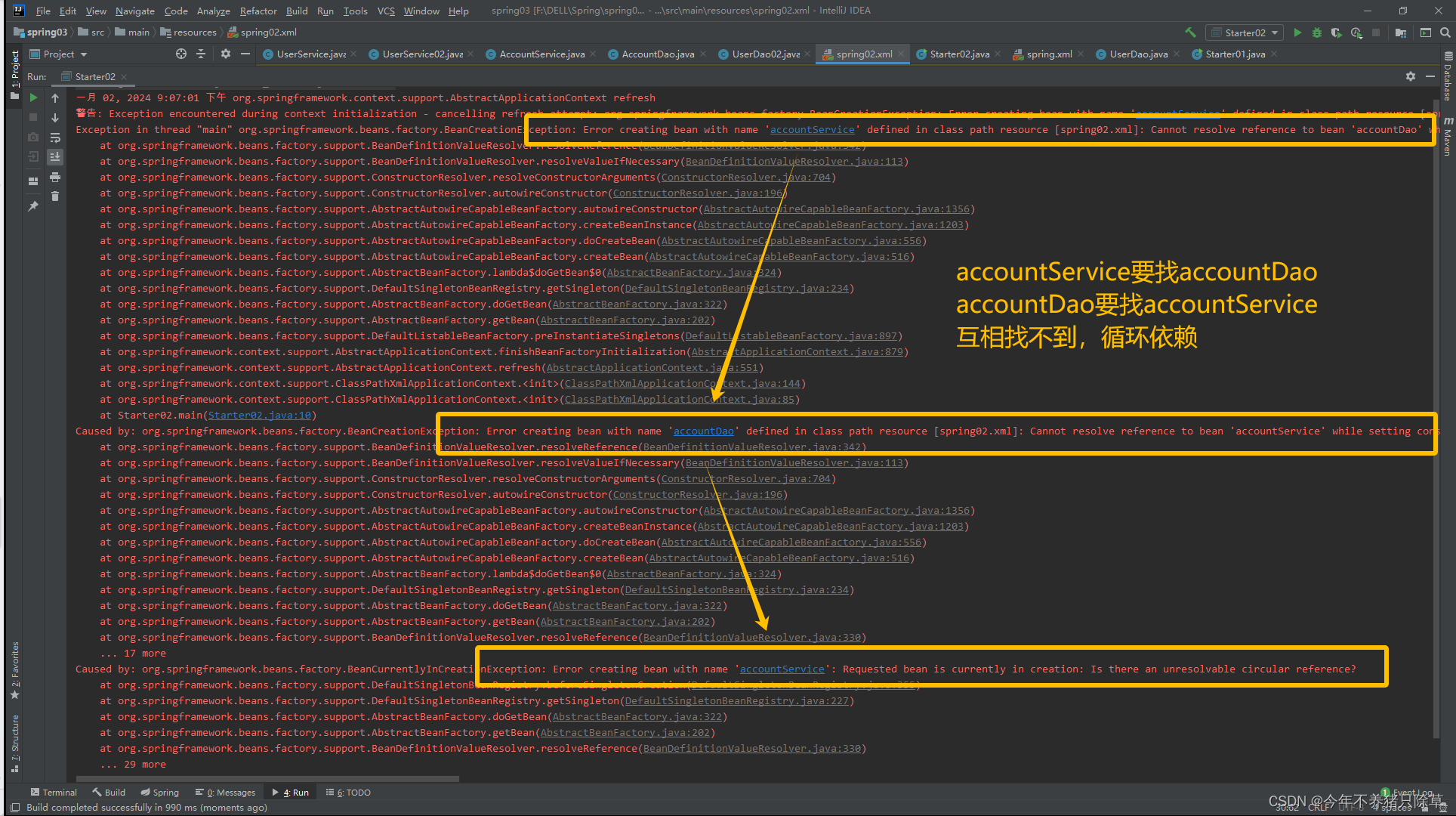Open the File menu
The height and width of the screenshot is (816, 1456).
[x=43, y=11]
